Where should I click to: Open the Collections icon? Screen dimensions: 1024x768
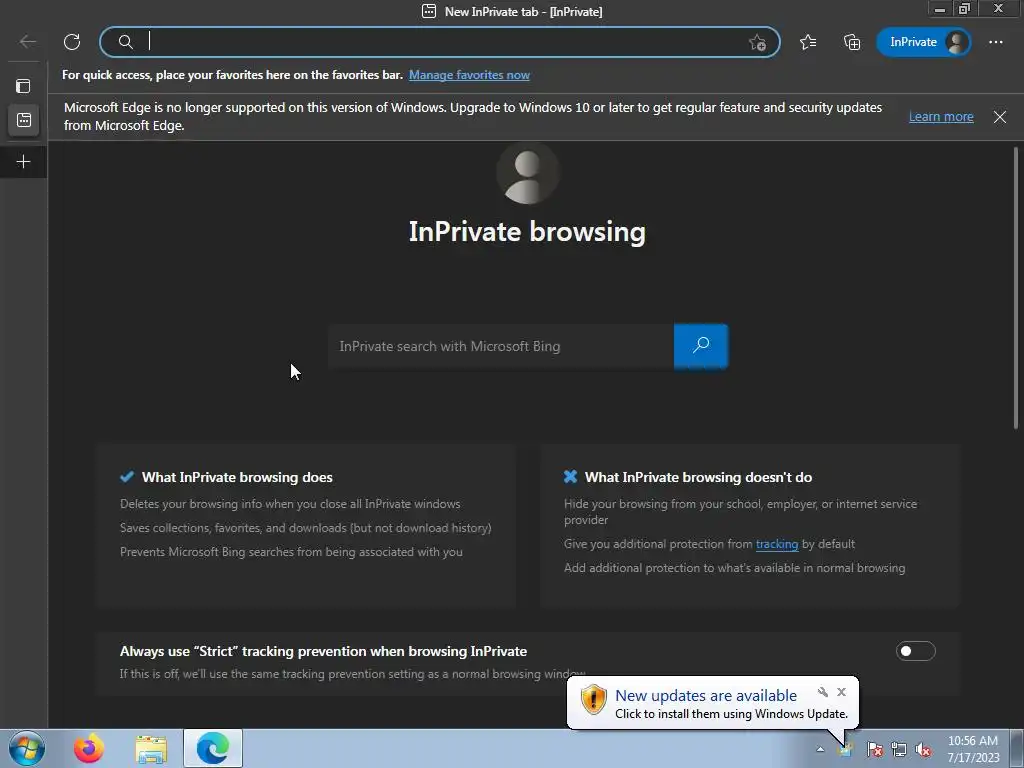[x=852, y=42]
